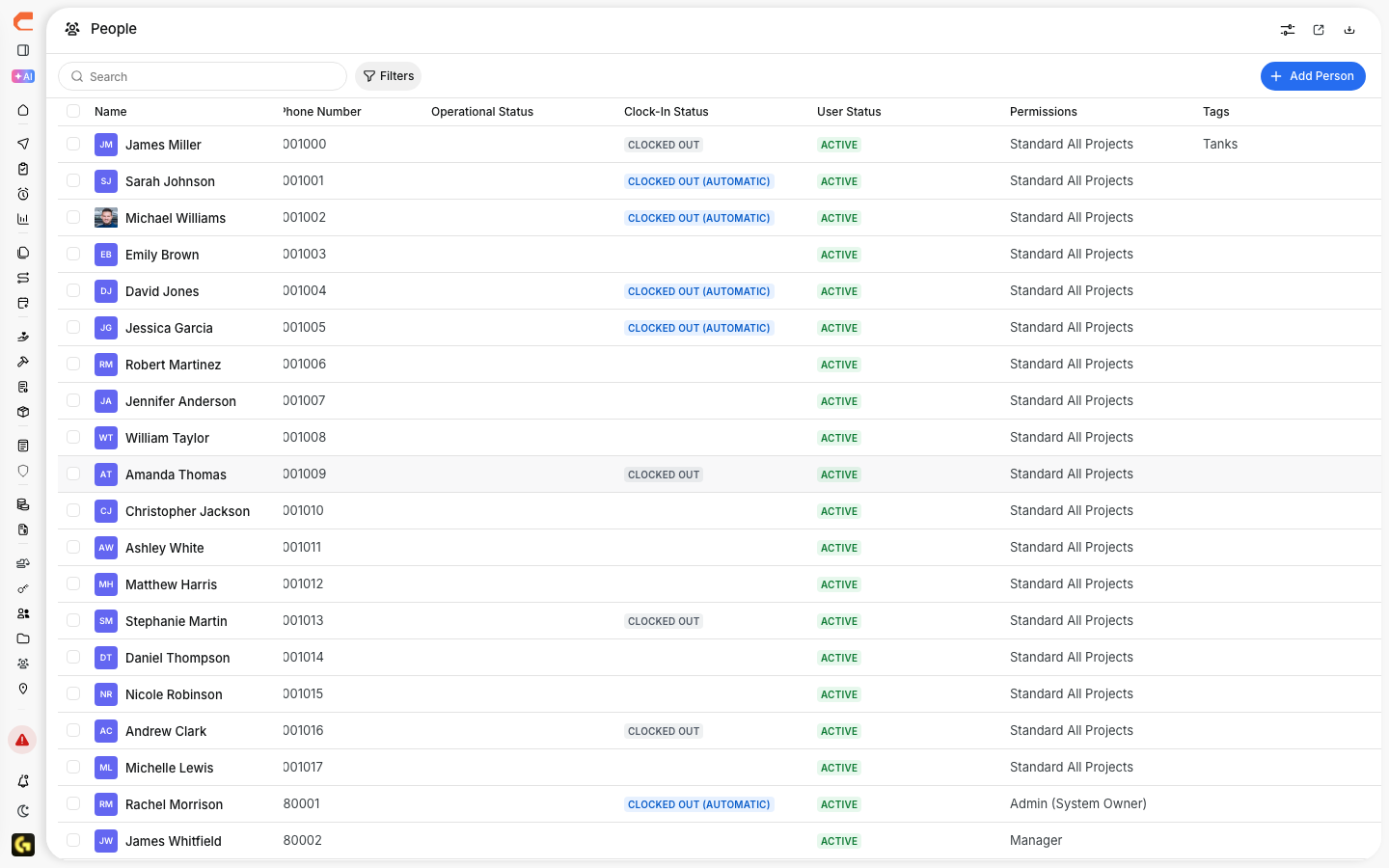Open Christopher Jackson's profile
The height and width of the screenshot is (868, 1389).
point(187,511)
